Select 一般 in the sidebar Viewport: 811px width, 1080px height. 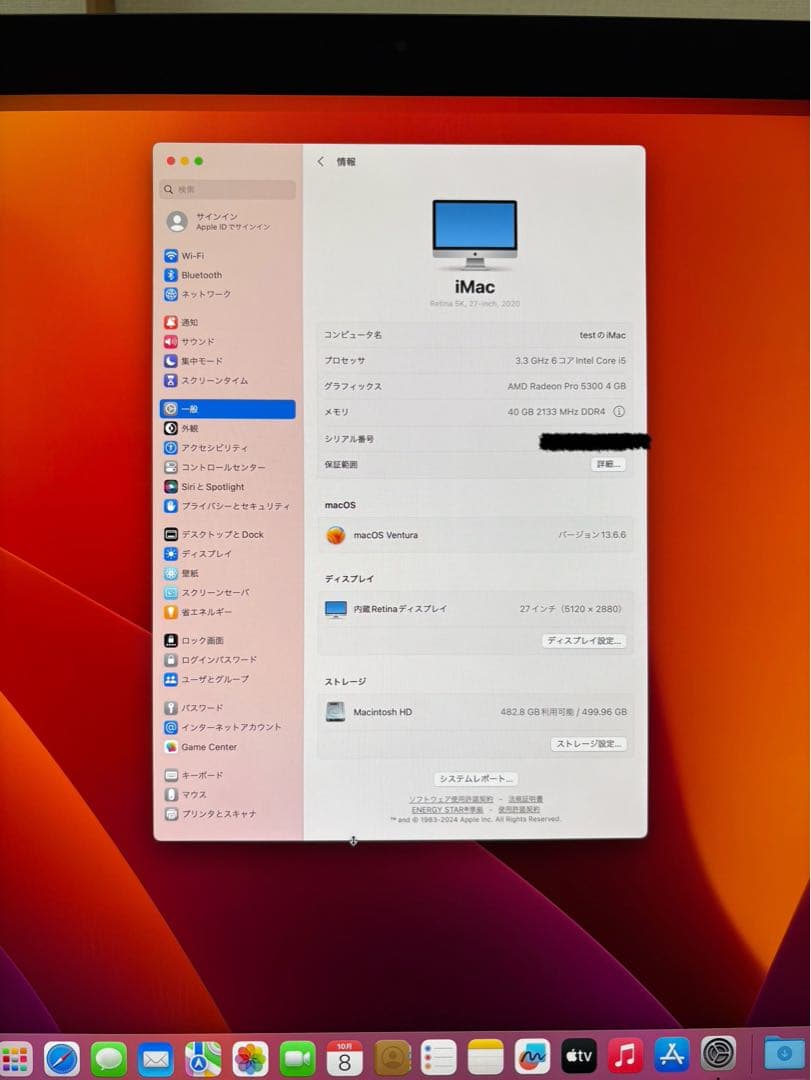click(x=227, y=409)
